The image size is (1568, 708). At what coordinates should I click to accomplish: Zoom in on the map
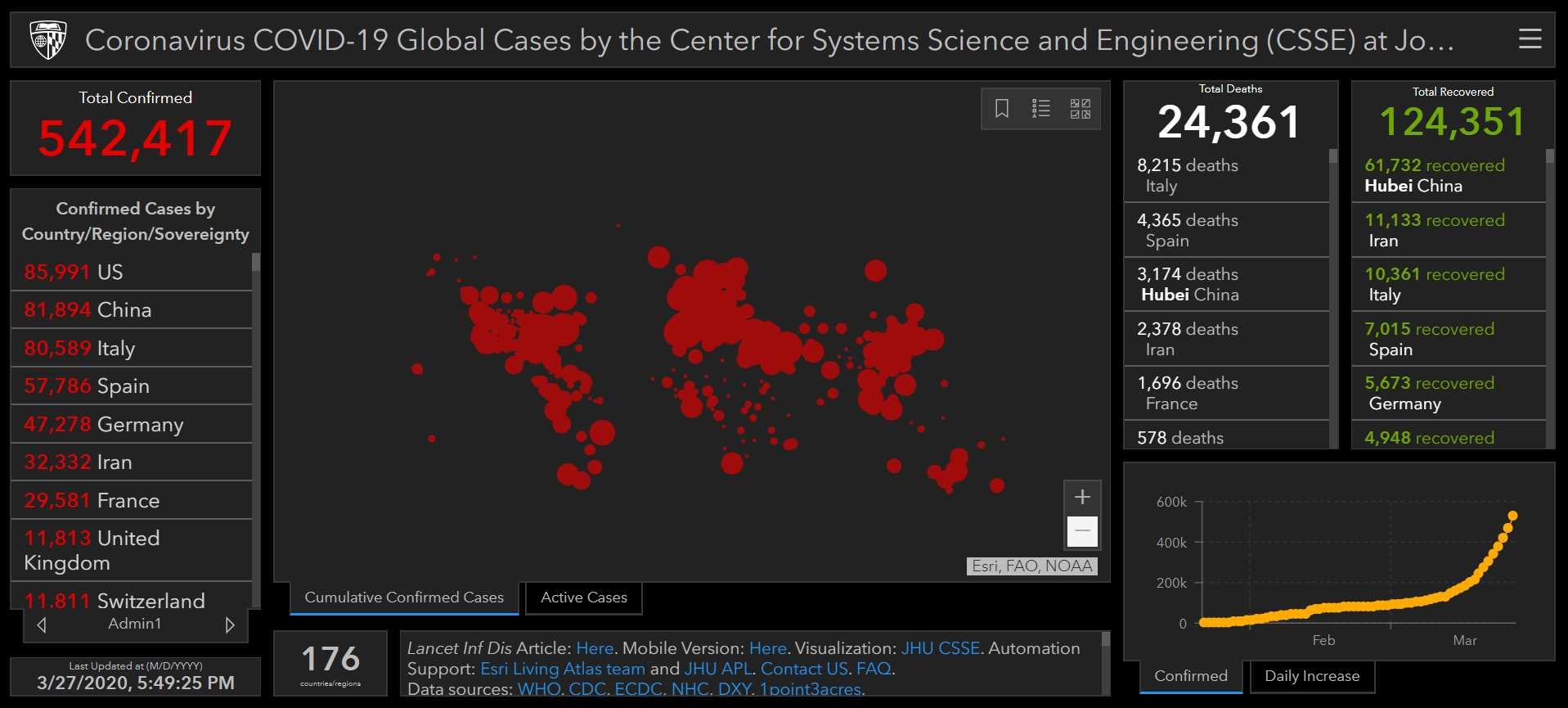point(1081,497)
